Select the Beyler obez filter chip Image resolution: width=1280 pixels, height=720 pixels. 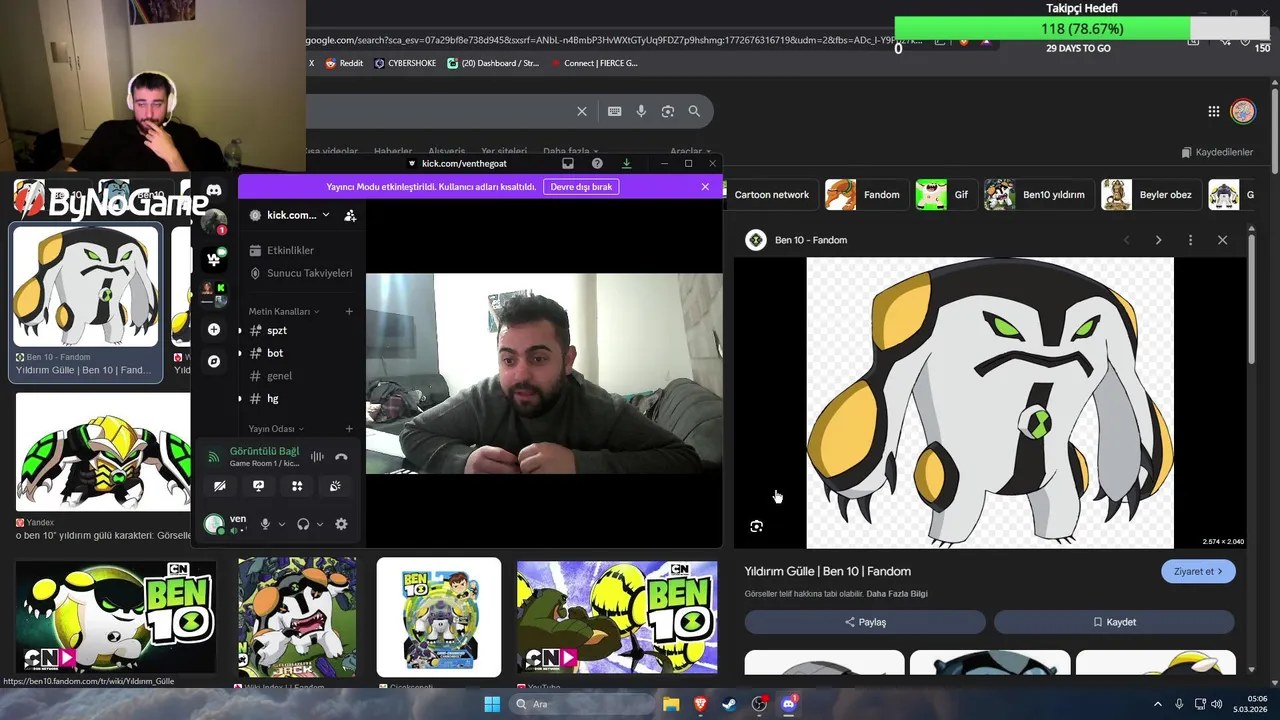point(1151,195)
